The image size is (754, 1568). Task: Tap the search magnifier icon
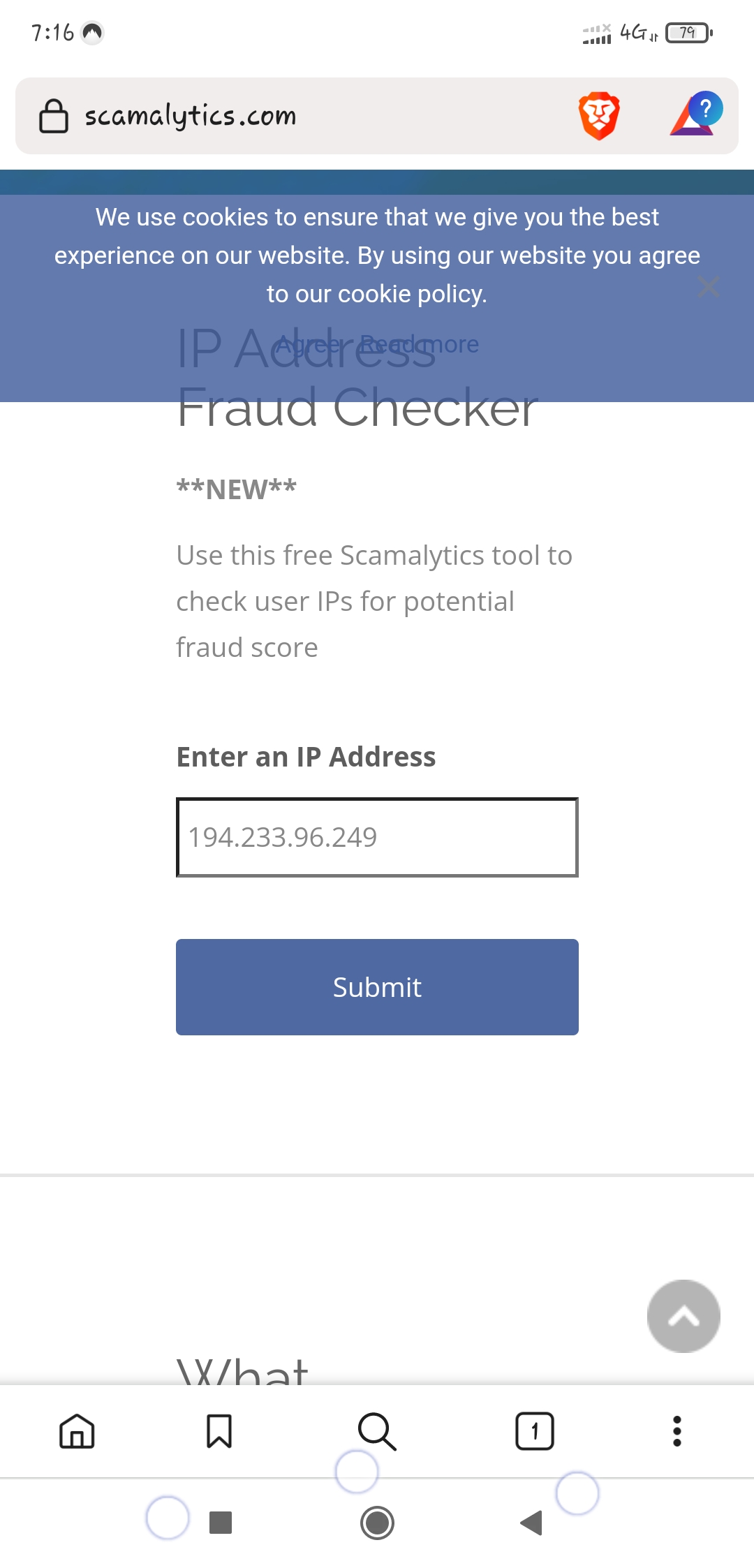point(377,1431)
